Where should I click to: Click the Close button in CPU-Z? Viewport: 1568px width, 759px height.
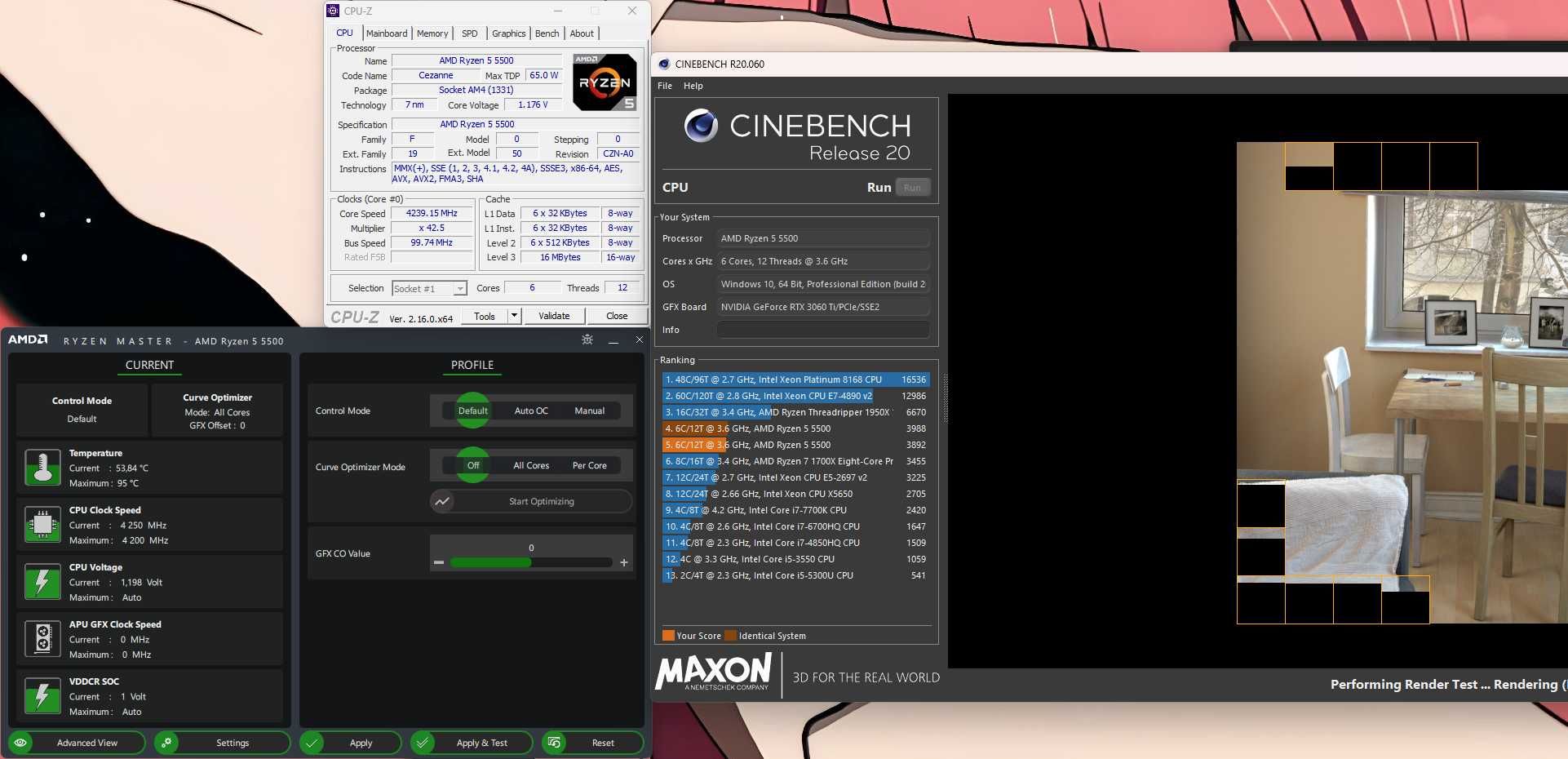617,316
